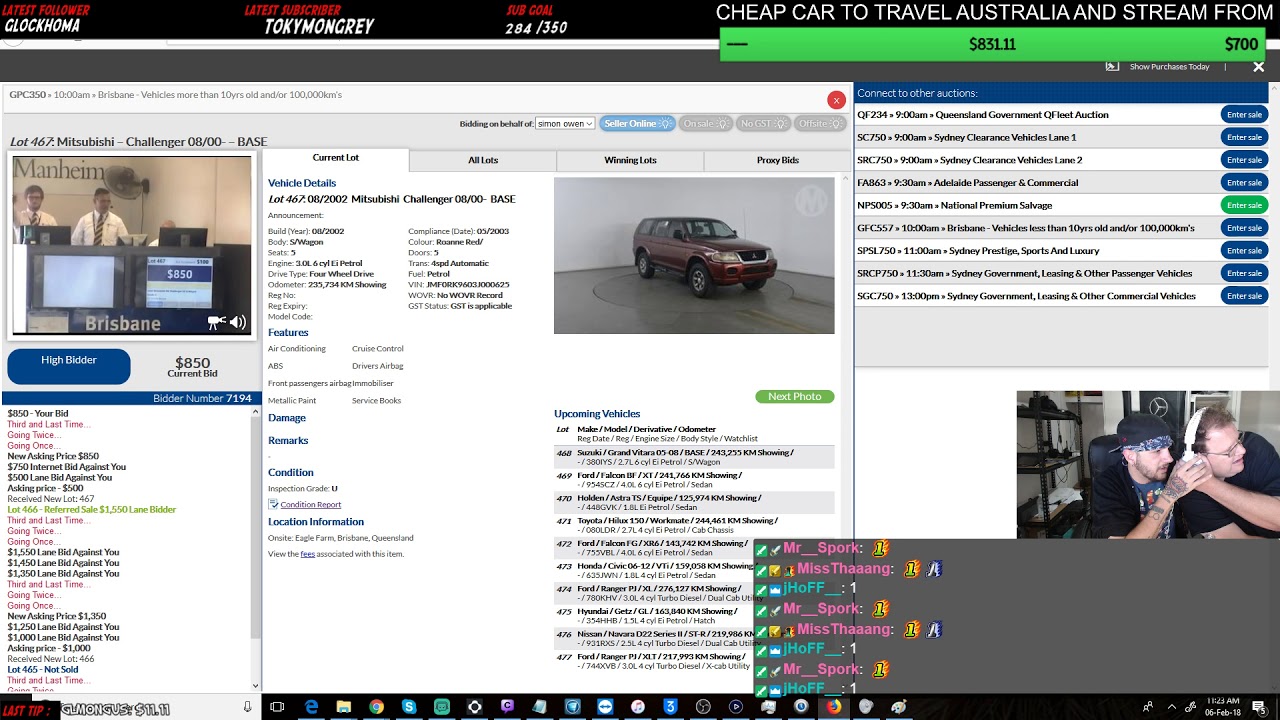The height and width of the screenshot is (720, 1280).
Task: Switch to Firefox in the taskbar
Action: (x=833, y=707)
